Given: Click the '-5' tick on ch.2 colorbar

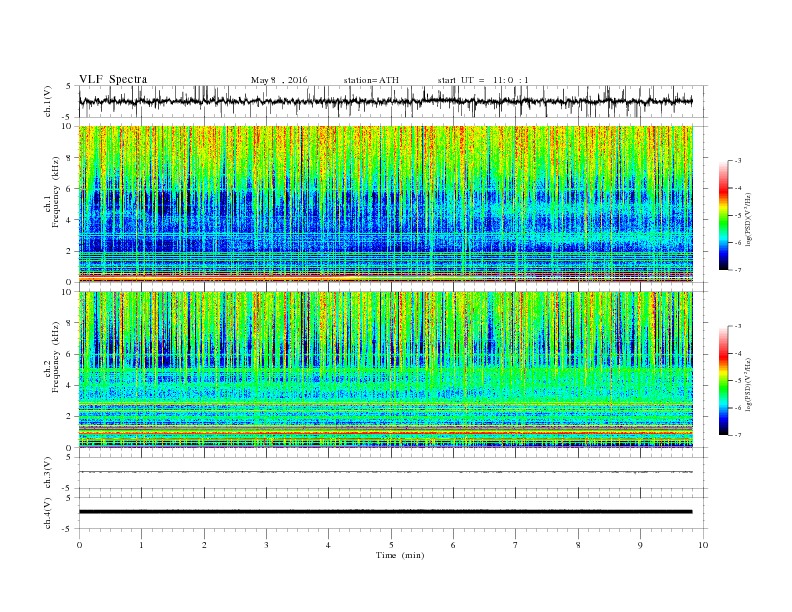Looking at the screenshot, I should (x=738, y=381).
